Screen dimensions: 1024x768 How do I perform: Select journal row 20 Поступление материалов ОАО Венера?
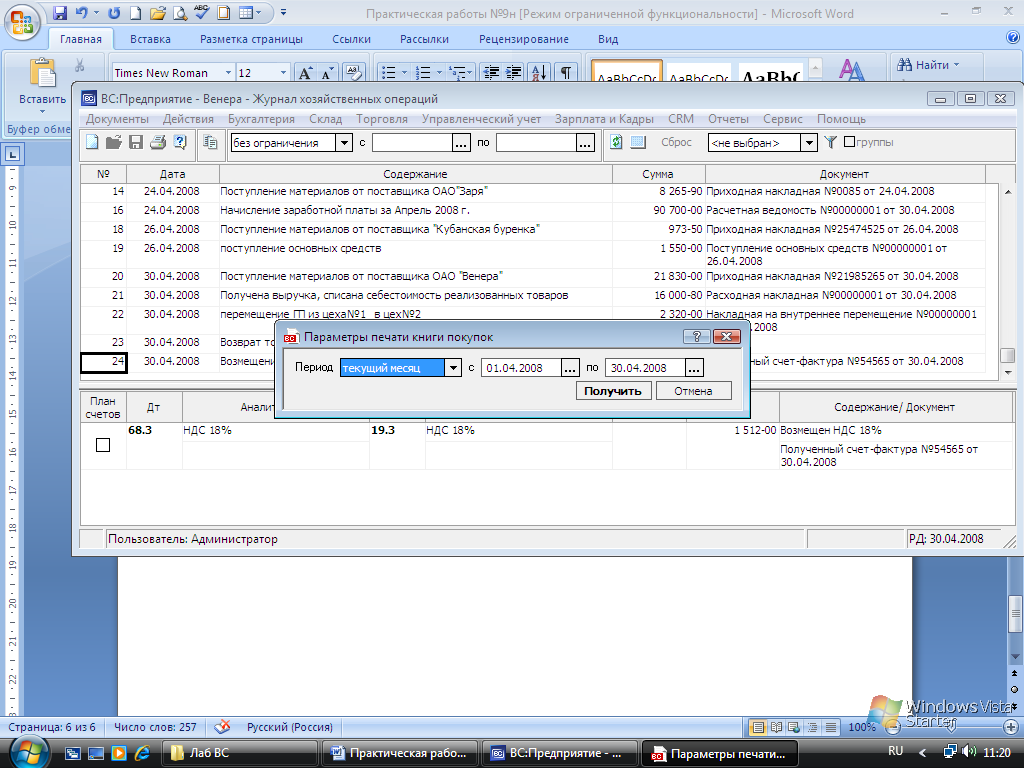tap(533, 276)
